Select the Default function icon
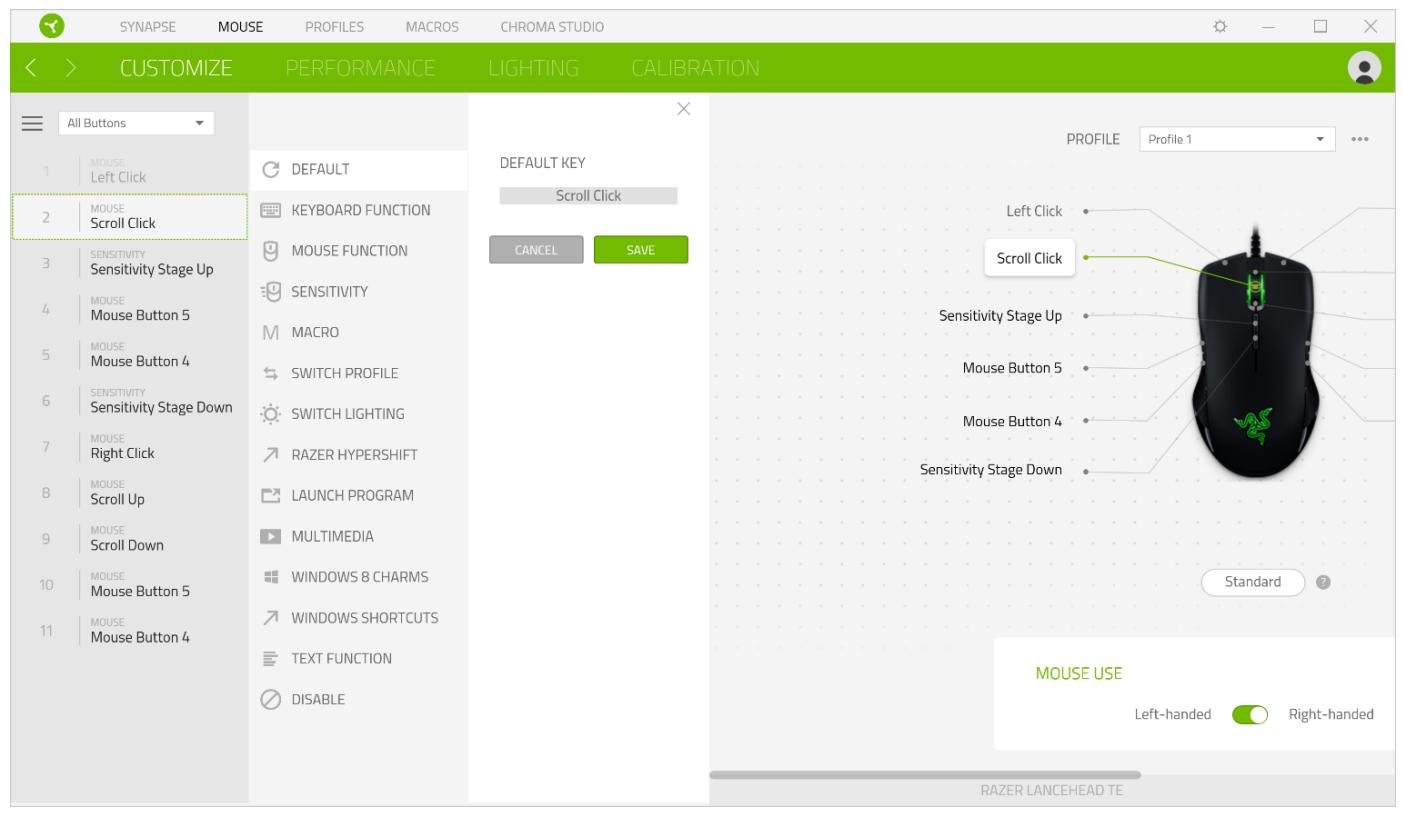Image resolution: width=1403 pixels, height=814 pixels. click(270, 169)
